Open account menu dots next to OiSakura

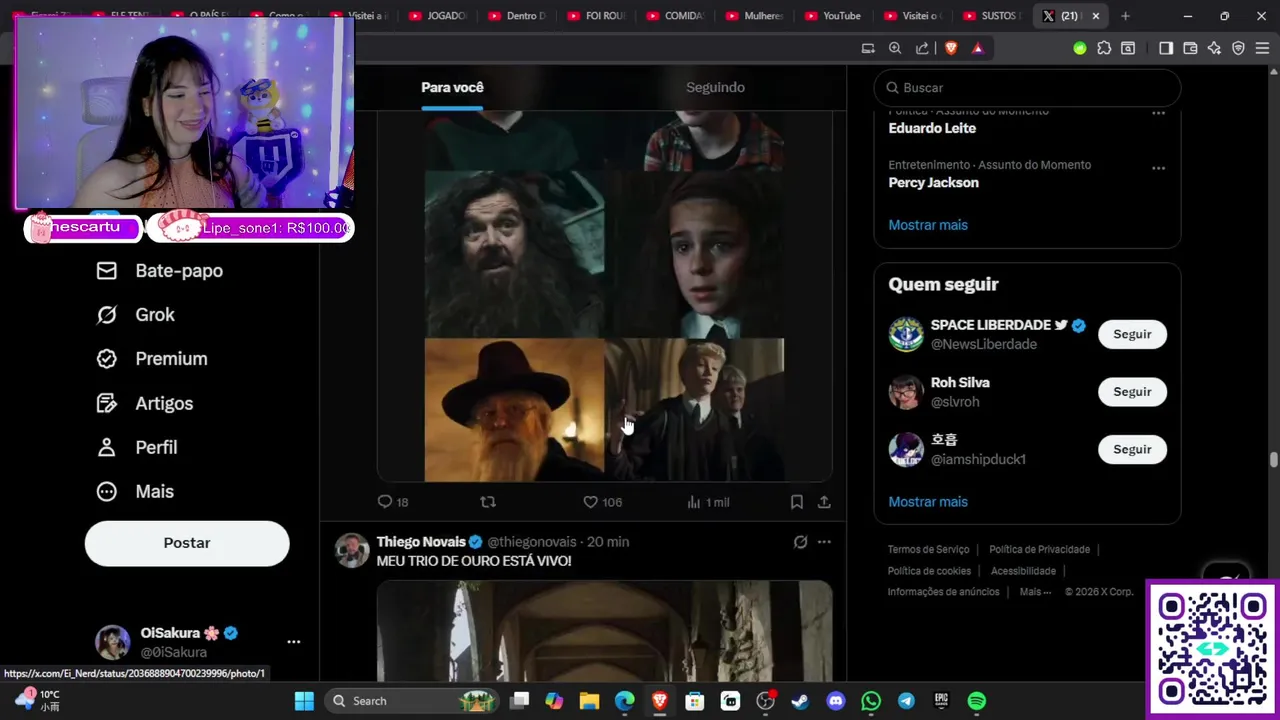click(293, 642)
